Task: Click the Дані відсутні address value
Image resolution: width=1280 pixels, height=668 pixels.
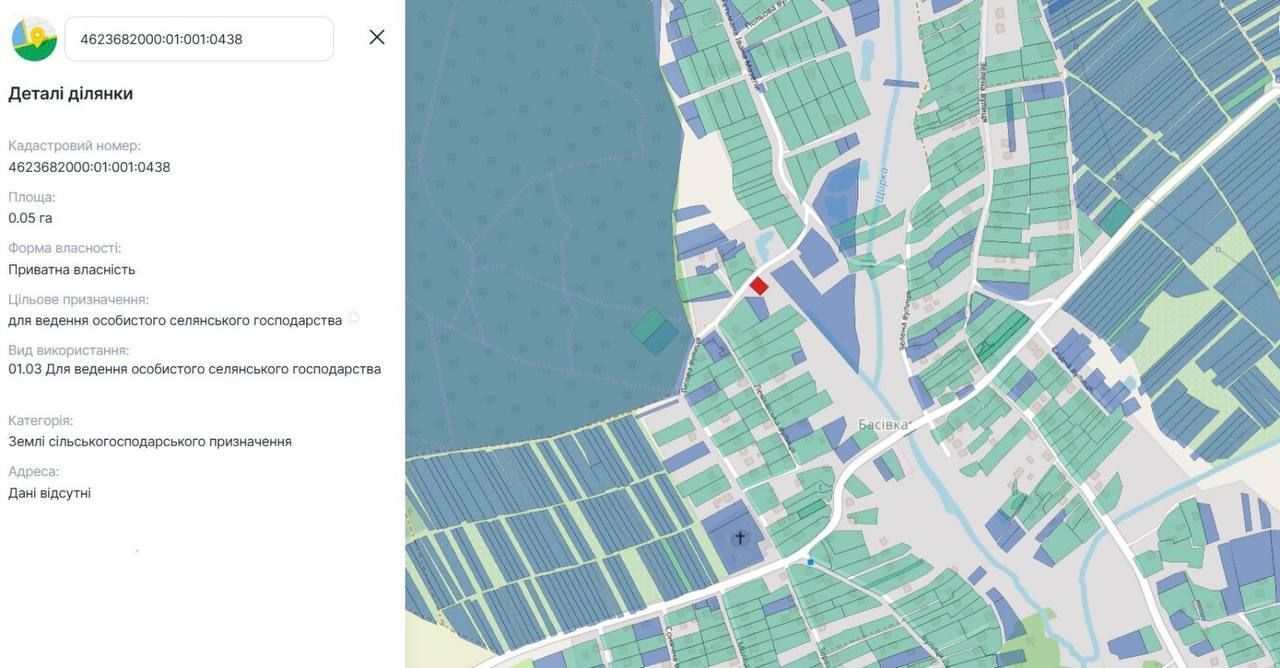Action: tap(50, 493)
